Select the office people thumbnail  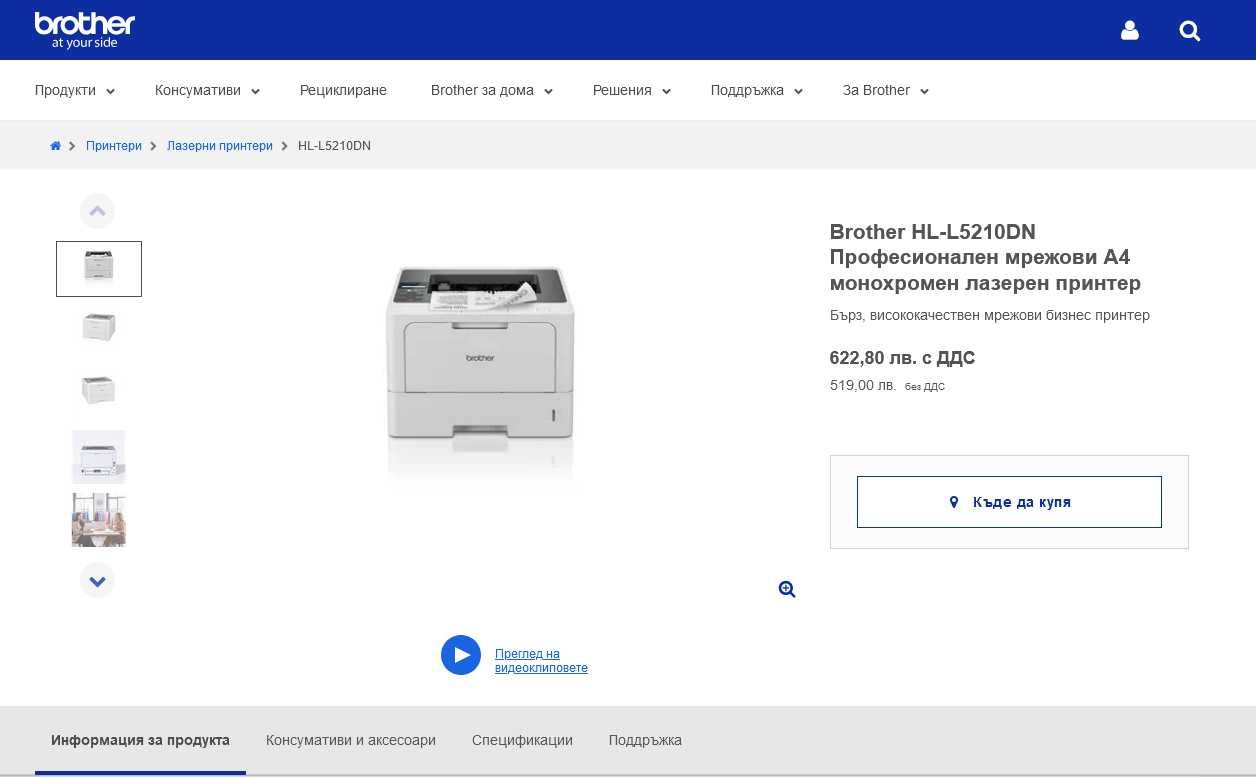click(x=99, y=520)
